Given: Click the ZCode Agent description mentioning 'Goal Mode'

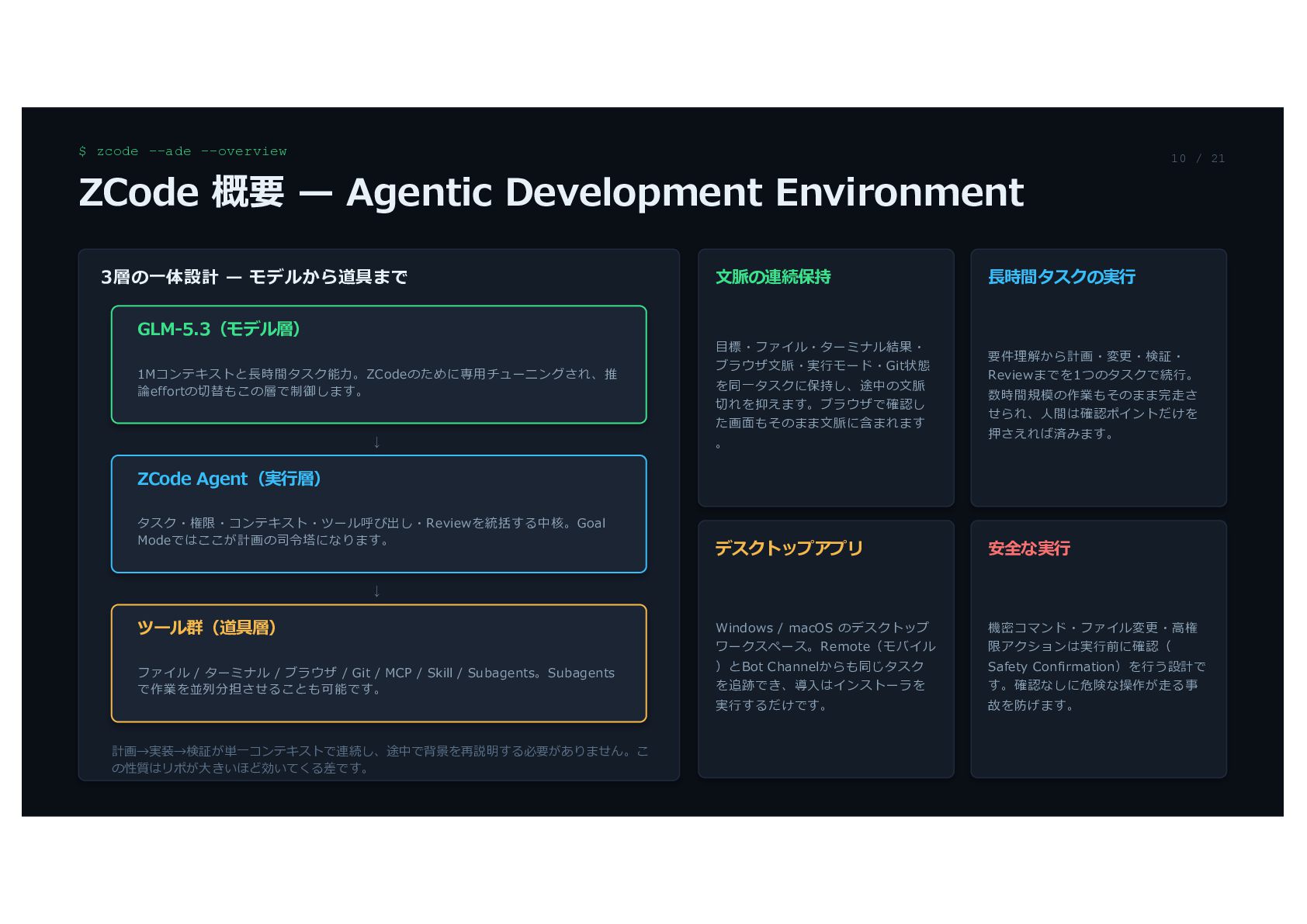Looking at the screenshot, I should click(x=371, y=531).
